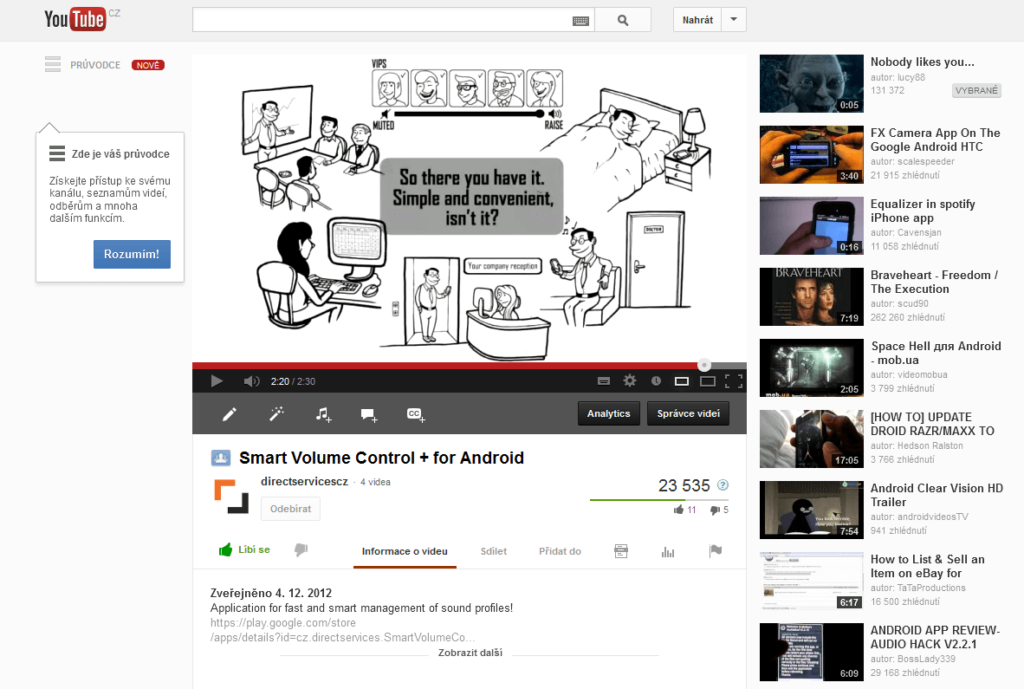The width and height of the screenshot is (1024, 689).
Task: Open enhancements magic wand tool
Action: coord(276,414)
